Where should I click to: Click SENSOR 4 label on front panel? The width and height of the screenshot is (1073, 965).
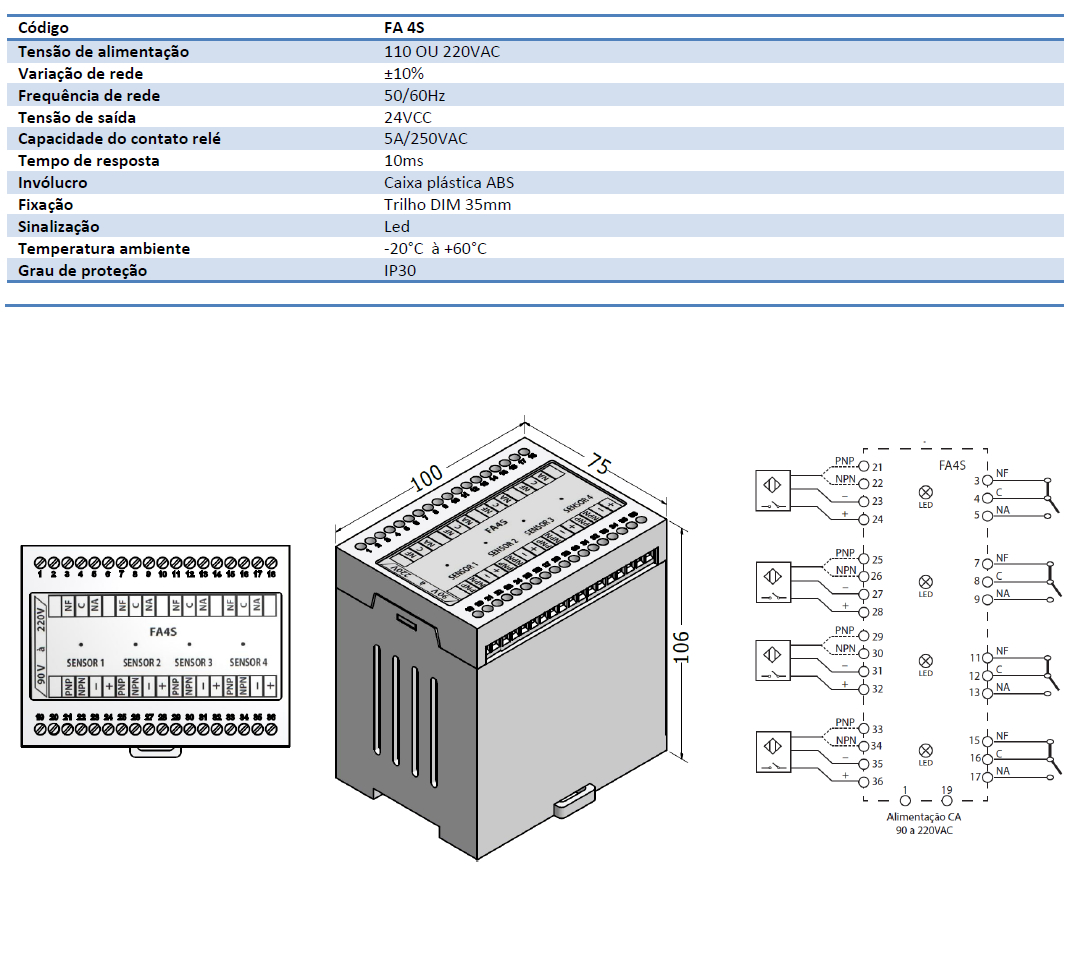click(x=248, y=662)
